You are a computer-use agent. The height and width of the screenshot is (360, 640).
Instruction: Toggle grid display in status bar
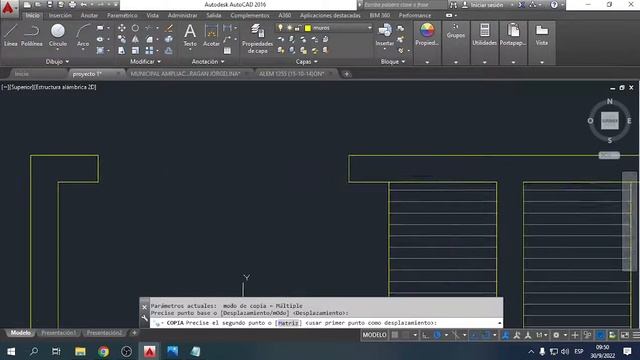click(395, 335)
